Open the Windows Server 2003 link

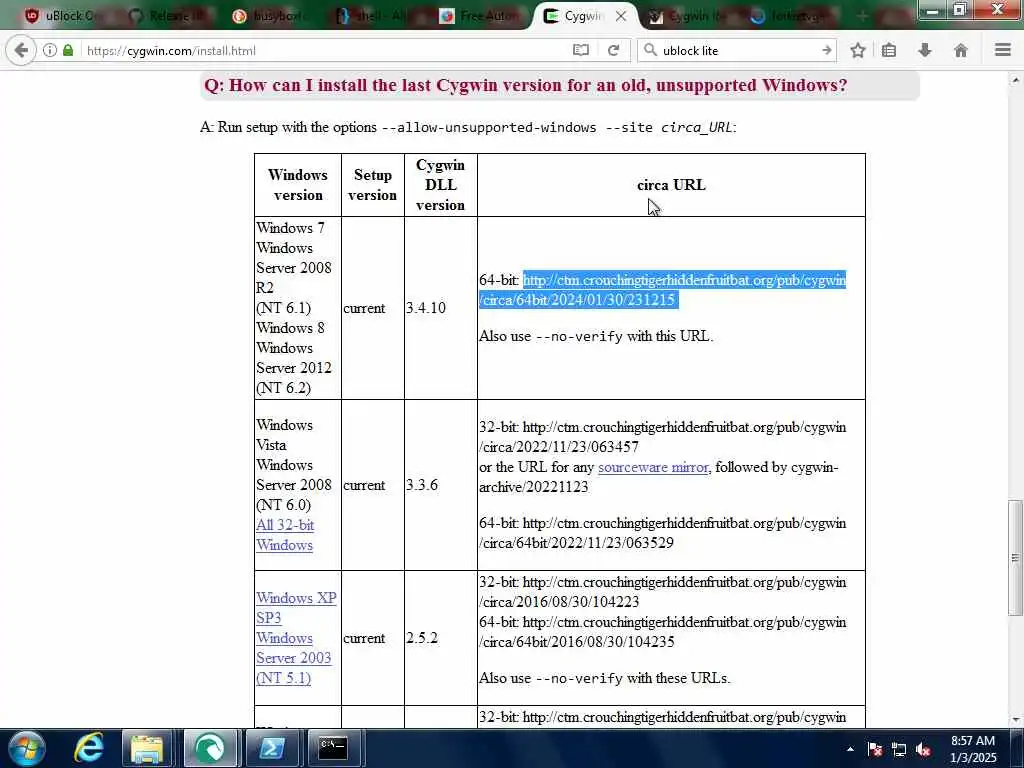tap(293, 648)
